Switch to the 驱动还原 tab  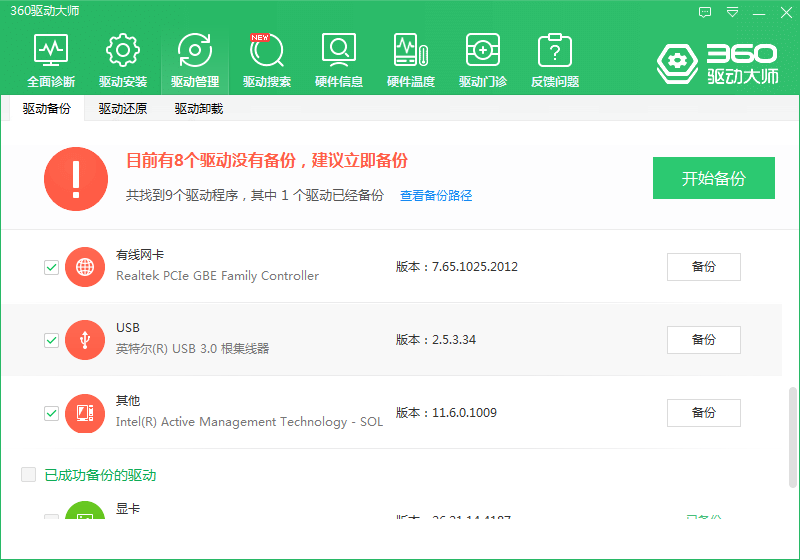[123, 109]
